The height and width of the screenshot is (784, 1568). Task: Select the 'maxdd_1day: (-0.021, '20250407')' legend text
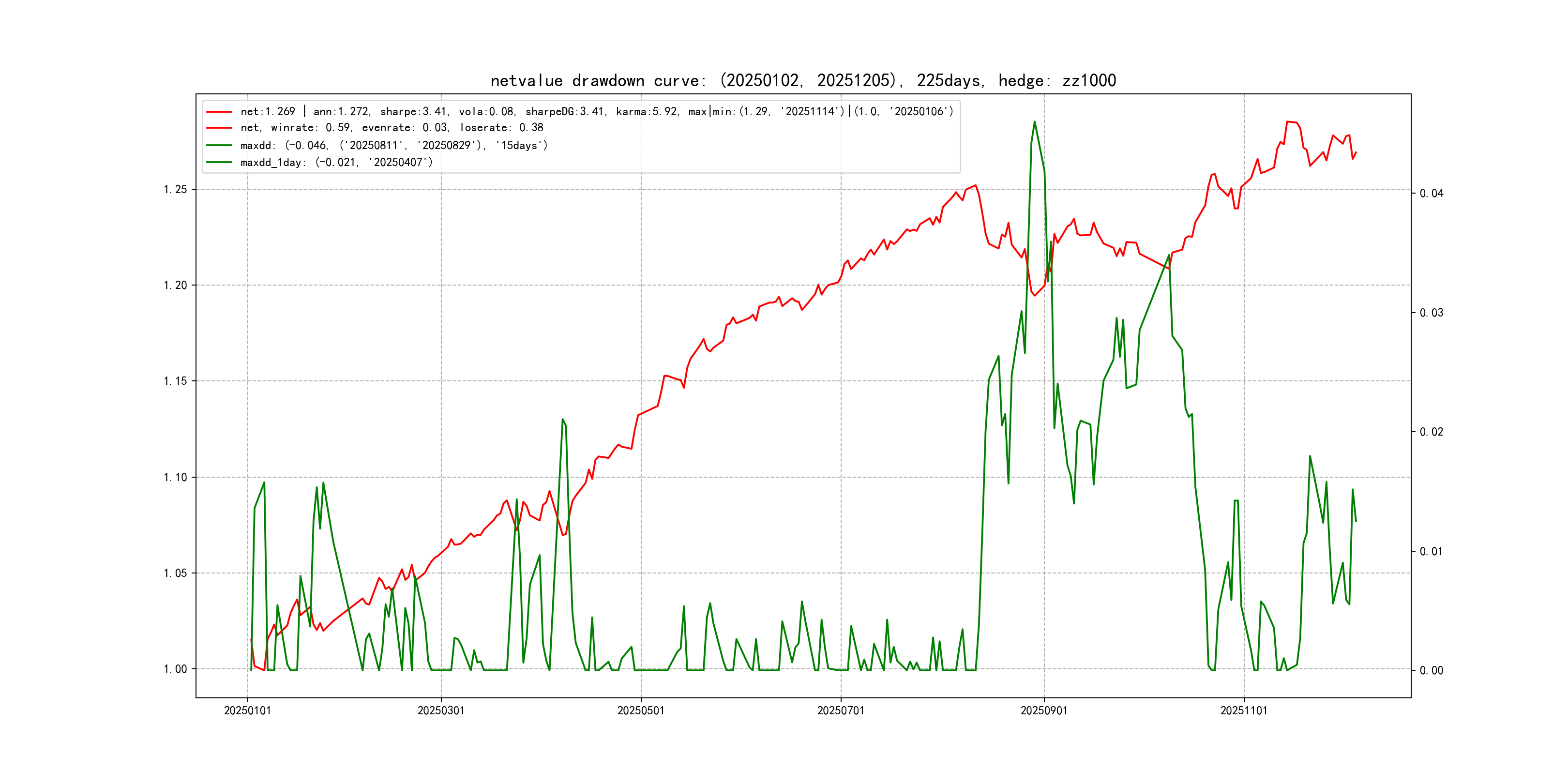[336, 163]
